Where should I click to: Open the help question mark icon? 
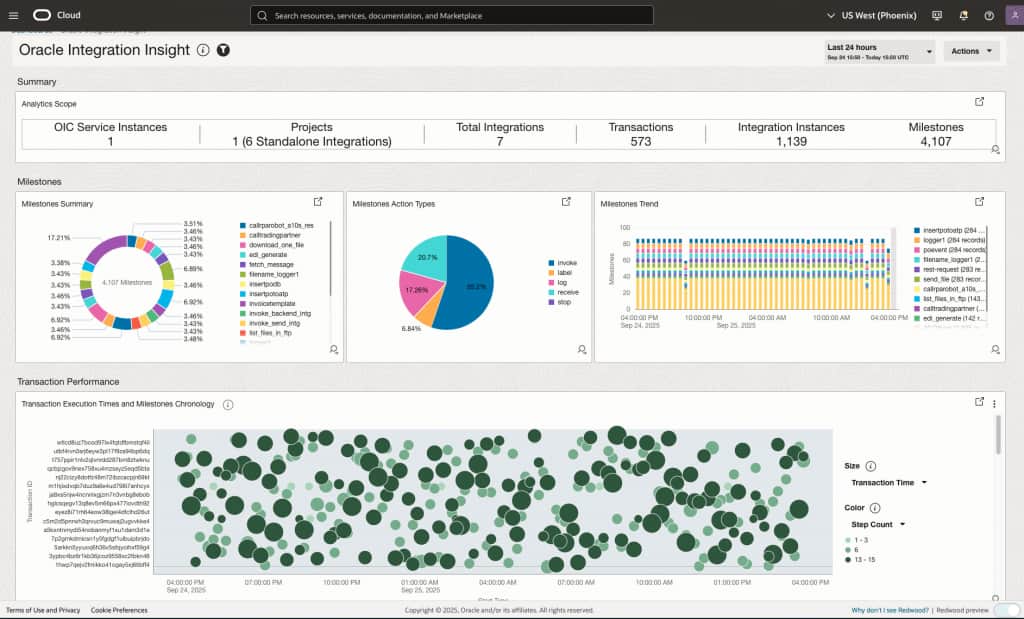pos(989,15)
